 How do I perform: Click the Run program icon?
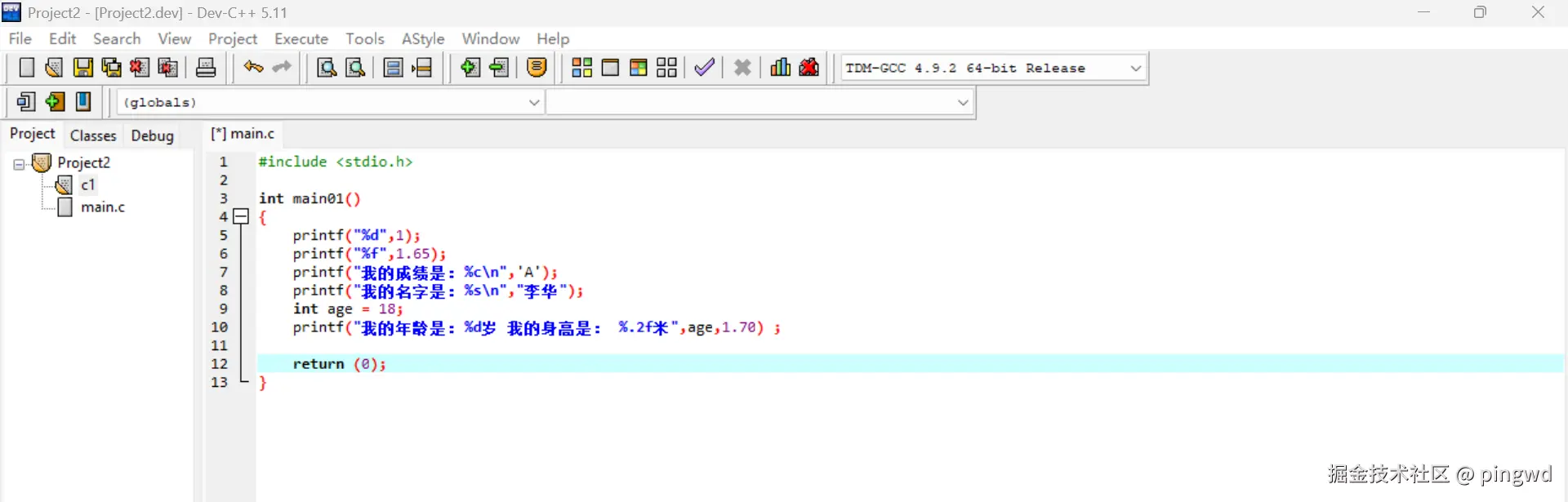pos(610,68)
